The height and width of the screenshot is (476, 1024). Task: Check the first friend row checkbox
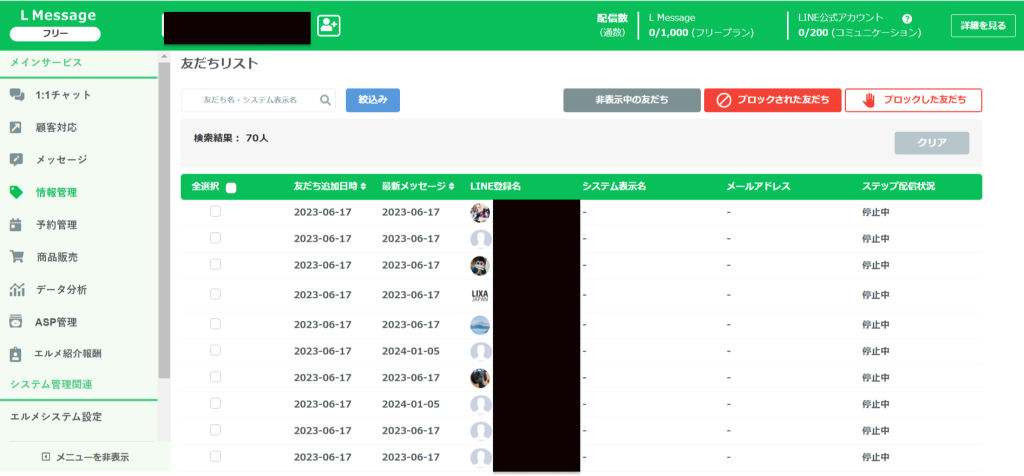(x=215, y=211)
